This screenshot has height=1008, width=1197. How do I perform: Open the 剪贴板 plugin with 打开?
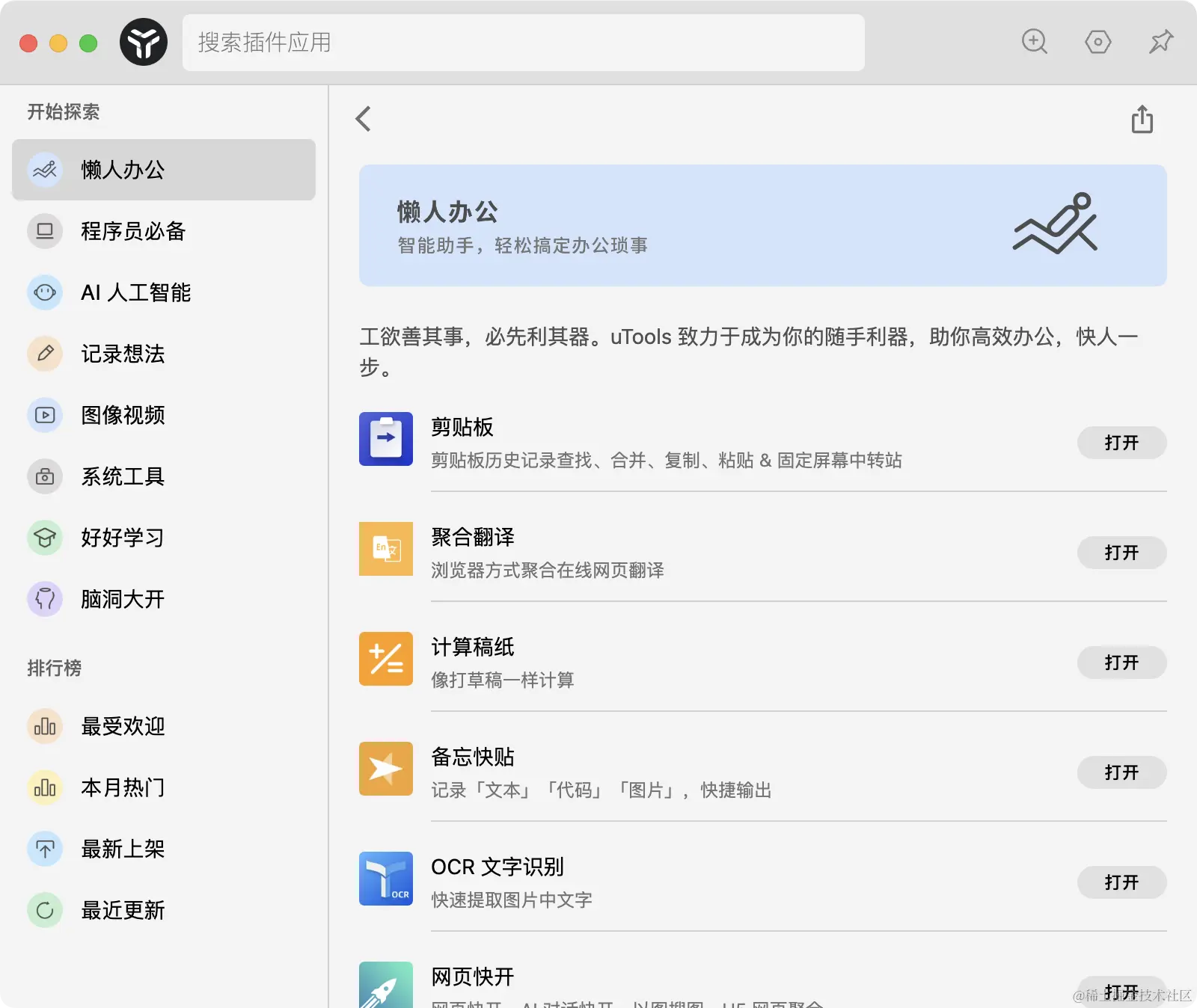[1121, 443]
